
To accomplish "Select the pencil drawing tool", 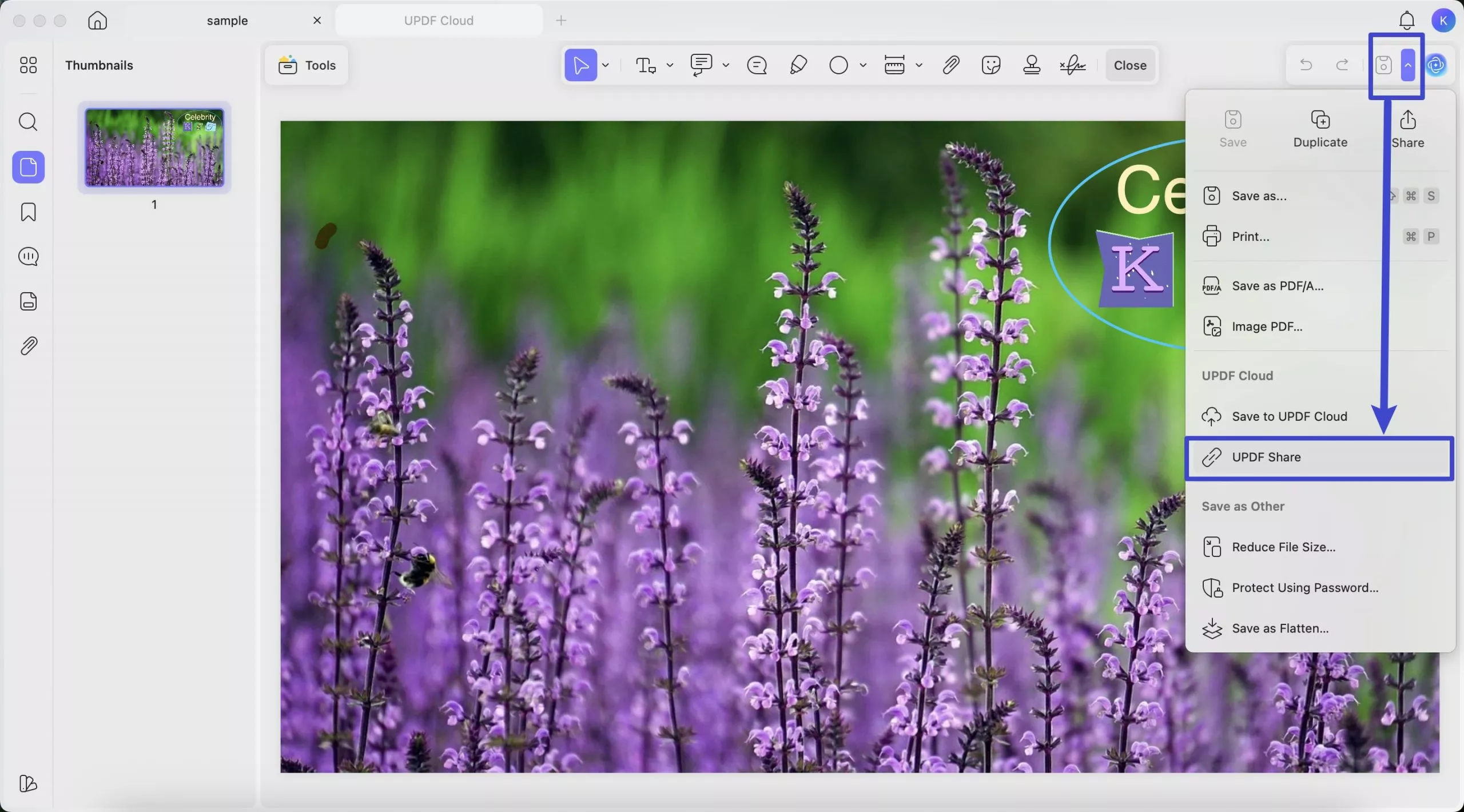I will (x=798, y=65).
